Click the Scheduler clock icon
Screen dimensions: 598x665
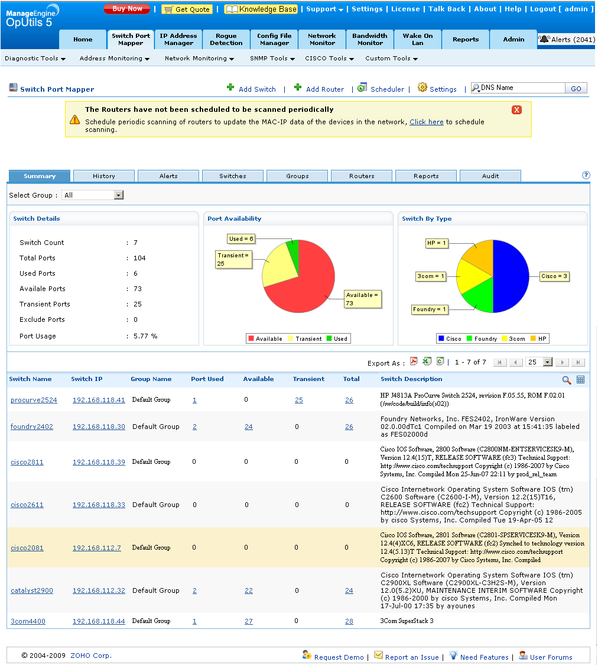(362, 87)
